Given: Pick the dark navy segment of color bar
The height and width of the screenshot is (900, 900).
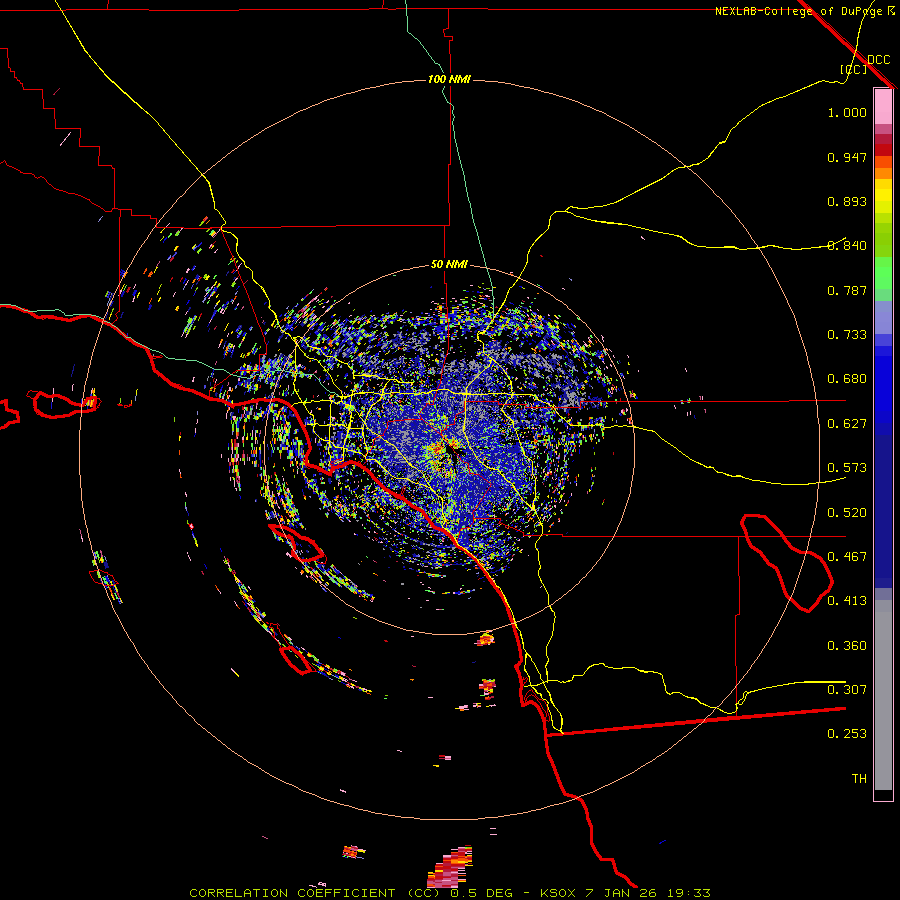Looking at the screenshot, I should [883, 511].
